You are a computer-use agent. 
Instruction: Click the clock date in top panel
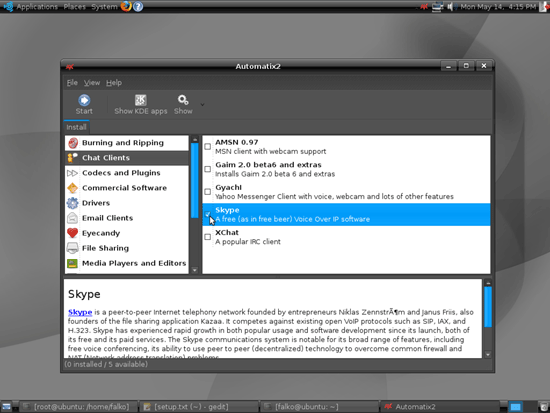(498, 6)
